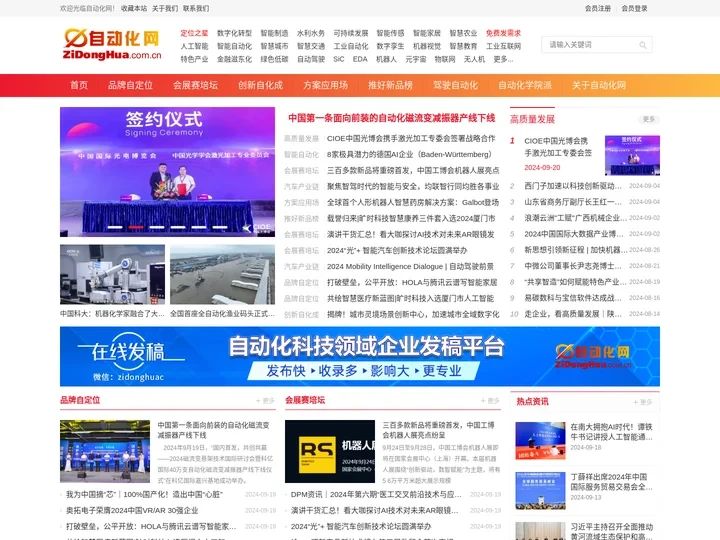Select the 人工智能 tag
The image size is (720, 540).
click(x=194, y=46)
